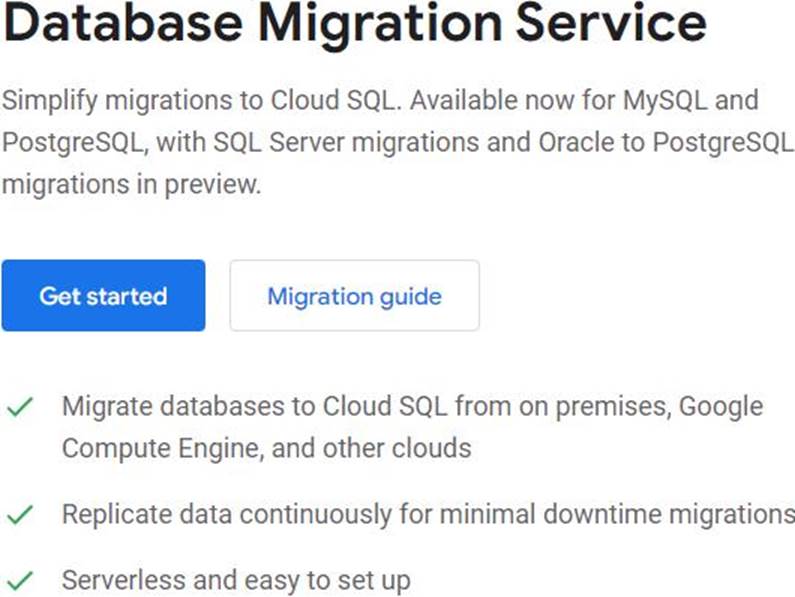Open the Migration guide

(354, 296)
